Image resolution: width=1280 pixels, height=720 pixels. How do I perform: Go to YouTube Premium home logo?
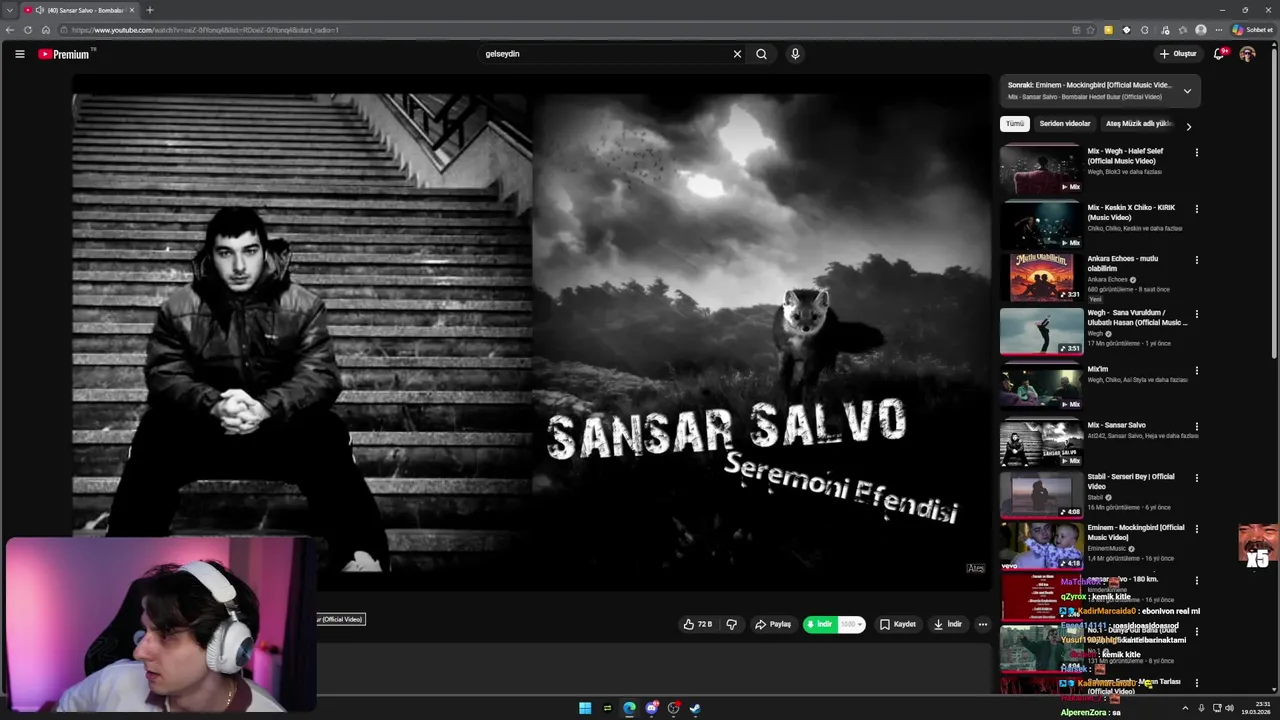[65, 54]
